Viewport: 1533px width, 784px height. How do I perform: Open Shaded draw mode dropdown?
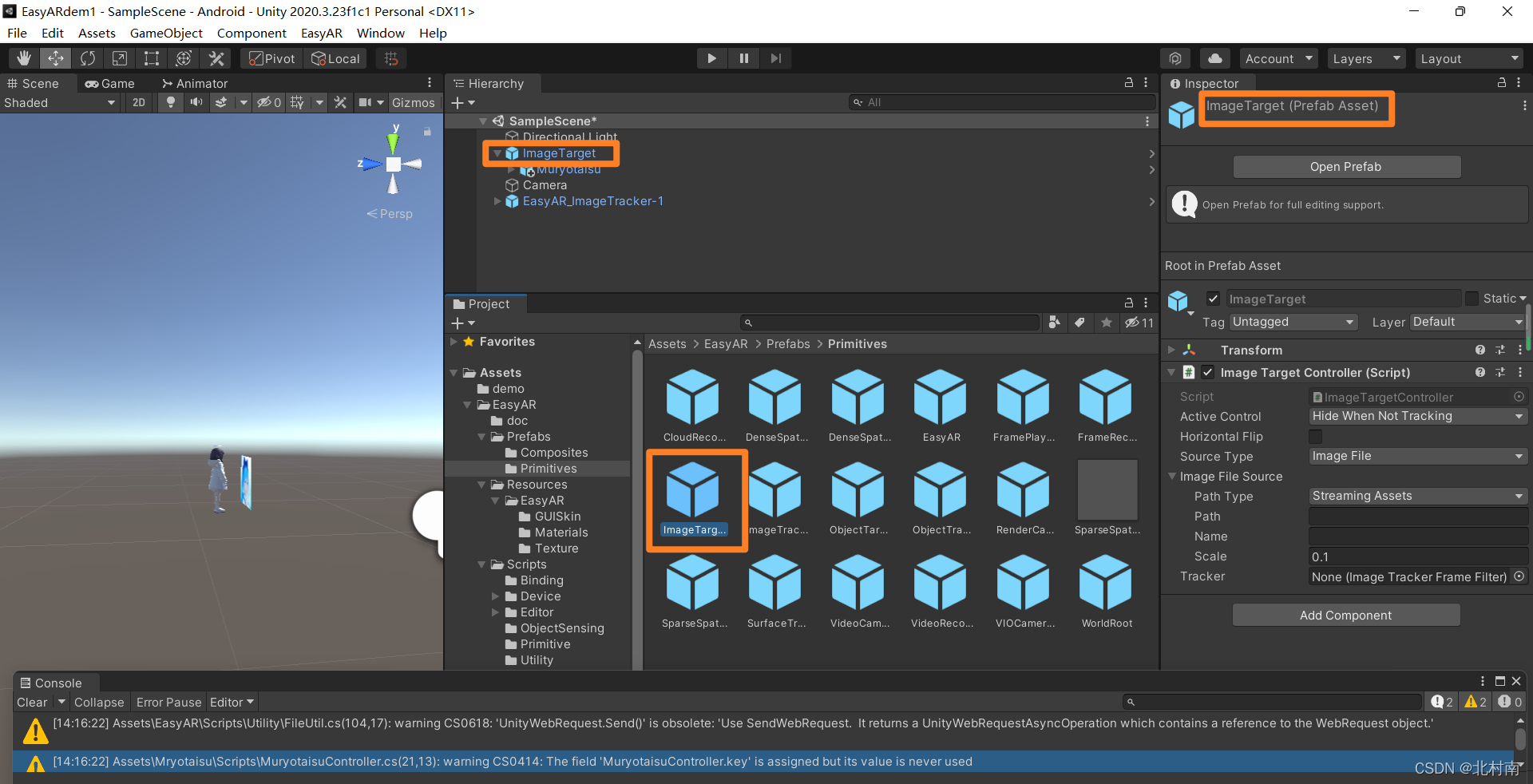60,102
